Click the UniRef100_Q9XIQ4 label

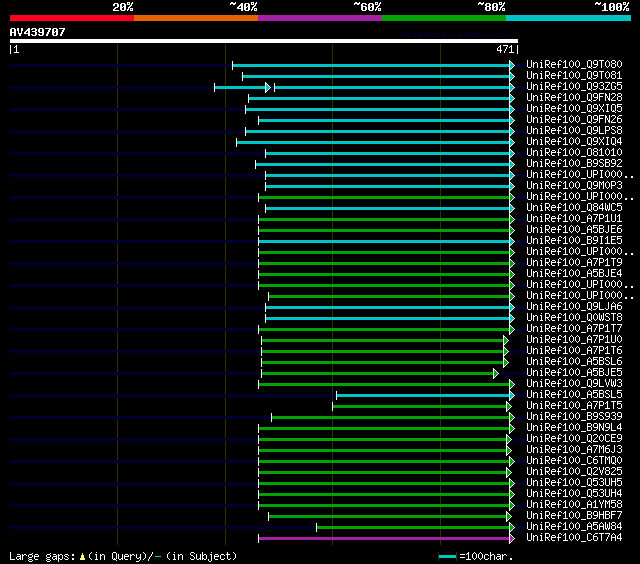pos(574,142)
